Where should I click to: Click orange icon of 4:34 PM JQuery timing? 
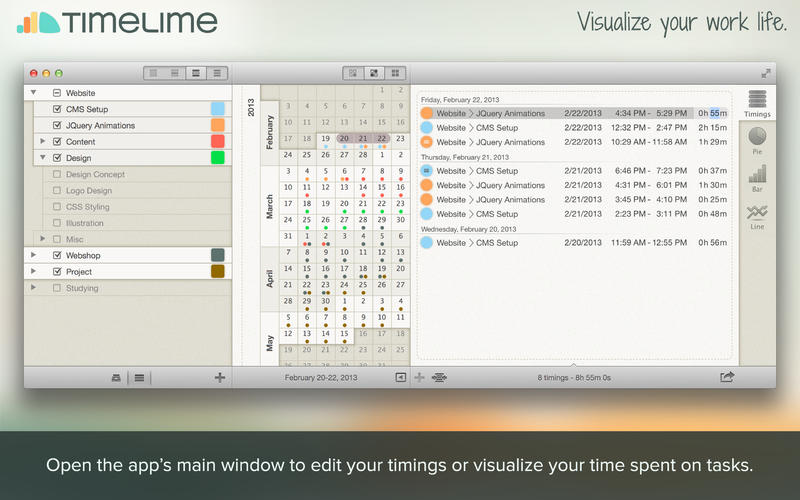point(427,113)
